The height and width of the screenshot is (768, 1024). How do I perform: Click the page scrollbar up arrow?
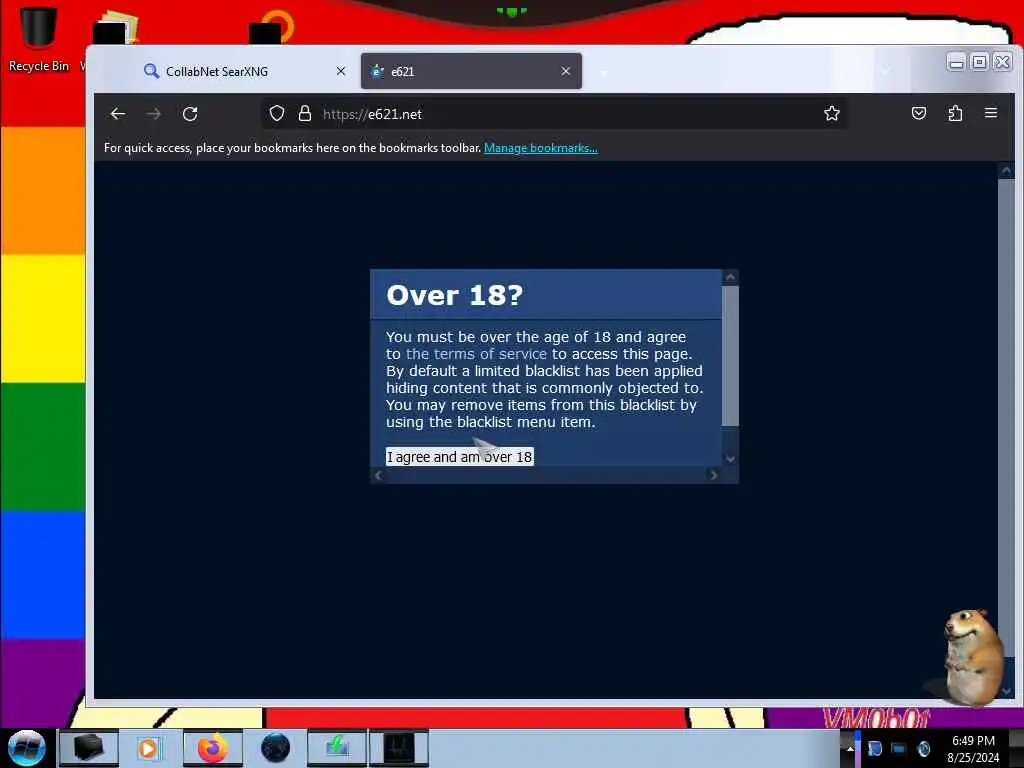coord(1006,171)
